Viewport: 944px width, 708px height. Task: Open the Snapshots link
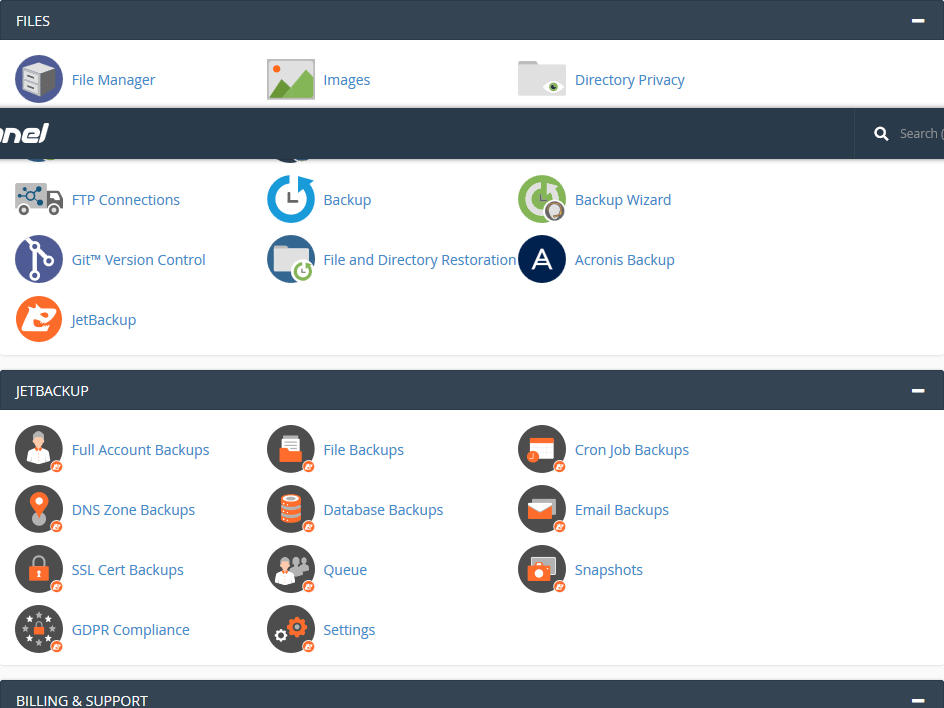[x=609, y=570]
